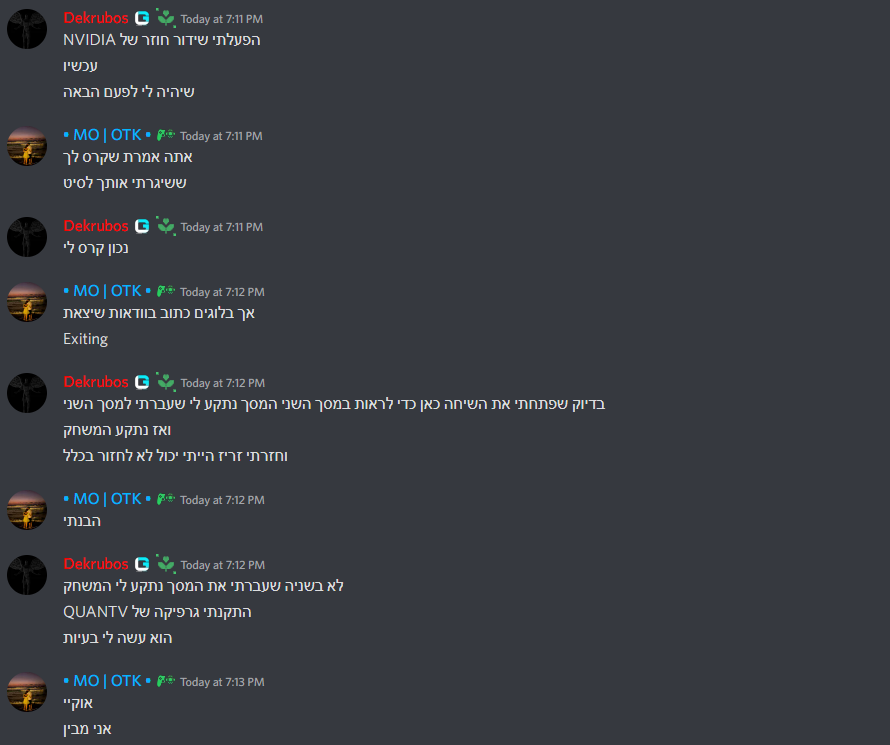Click the controller badge on MO | OTK's 7:11 PM message
890x745 pixels.
(x=166, y=135)
